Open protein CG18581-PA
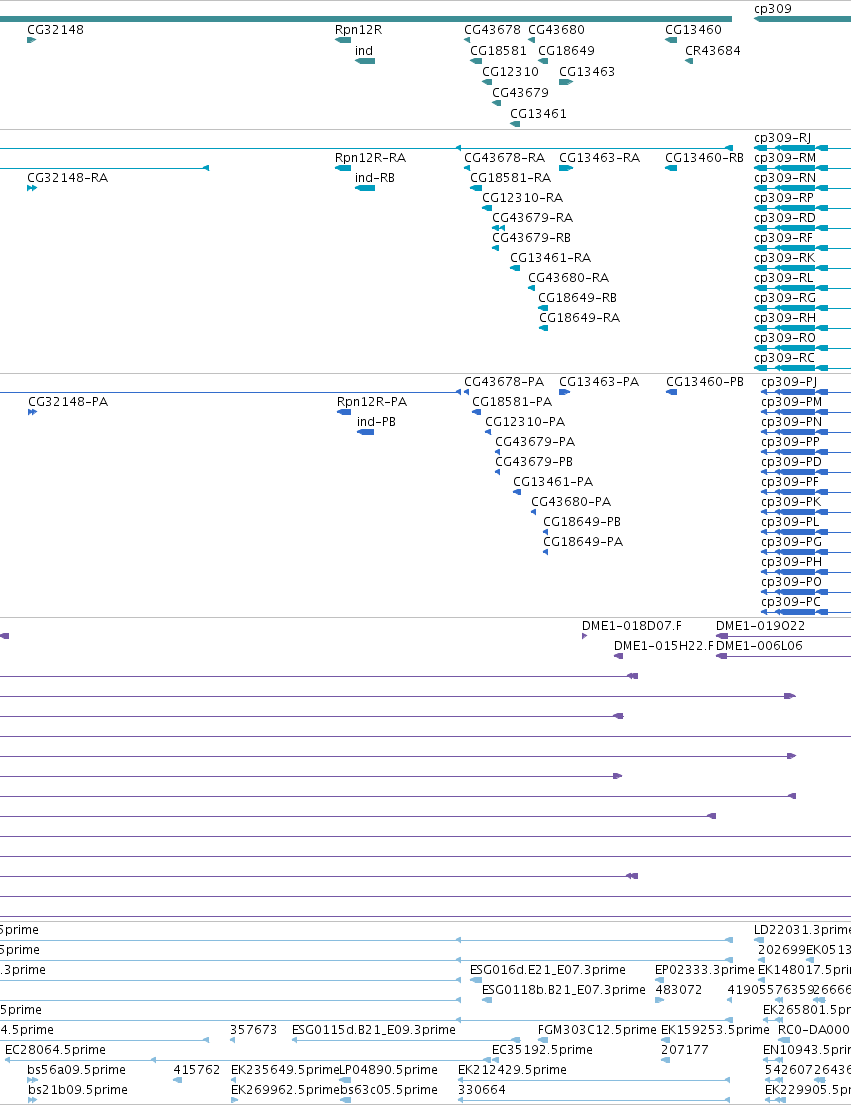Viewport: 851px width, 1105px height. coord(512,402)
